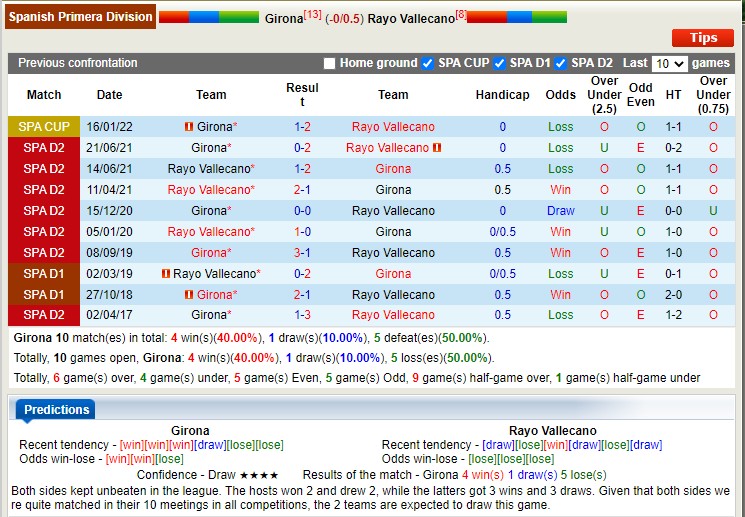Image resolution: width=745 pixels, height=517 pixels.
Task: Click the red Tips button
Action: coord(703,38)
